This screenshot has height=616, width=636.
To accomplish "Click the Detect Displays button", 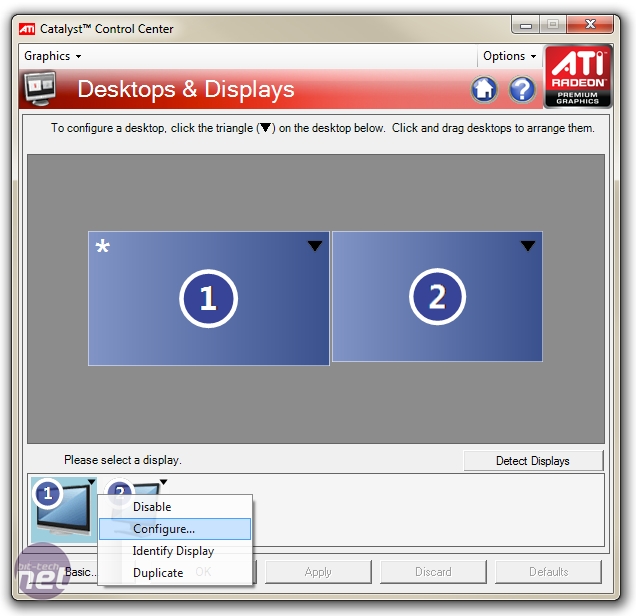I will 533,461.
